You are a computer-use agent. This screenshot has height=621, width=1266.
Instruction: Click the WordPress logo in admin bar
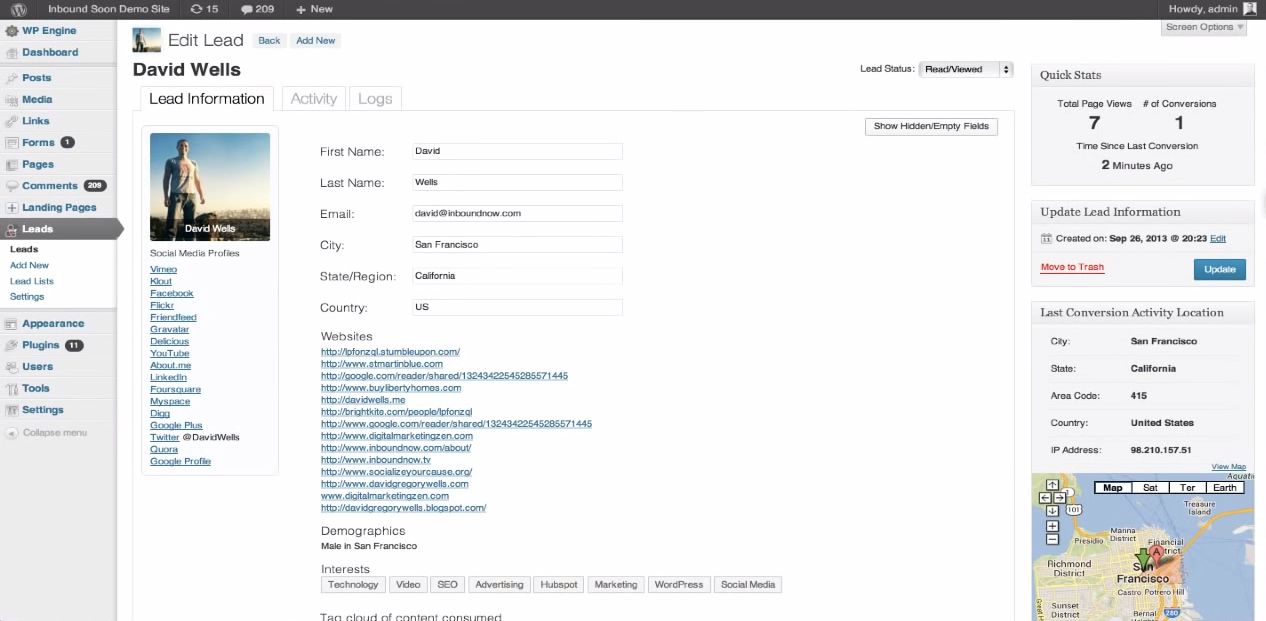coord(18,9)
